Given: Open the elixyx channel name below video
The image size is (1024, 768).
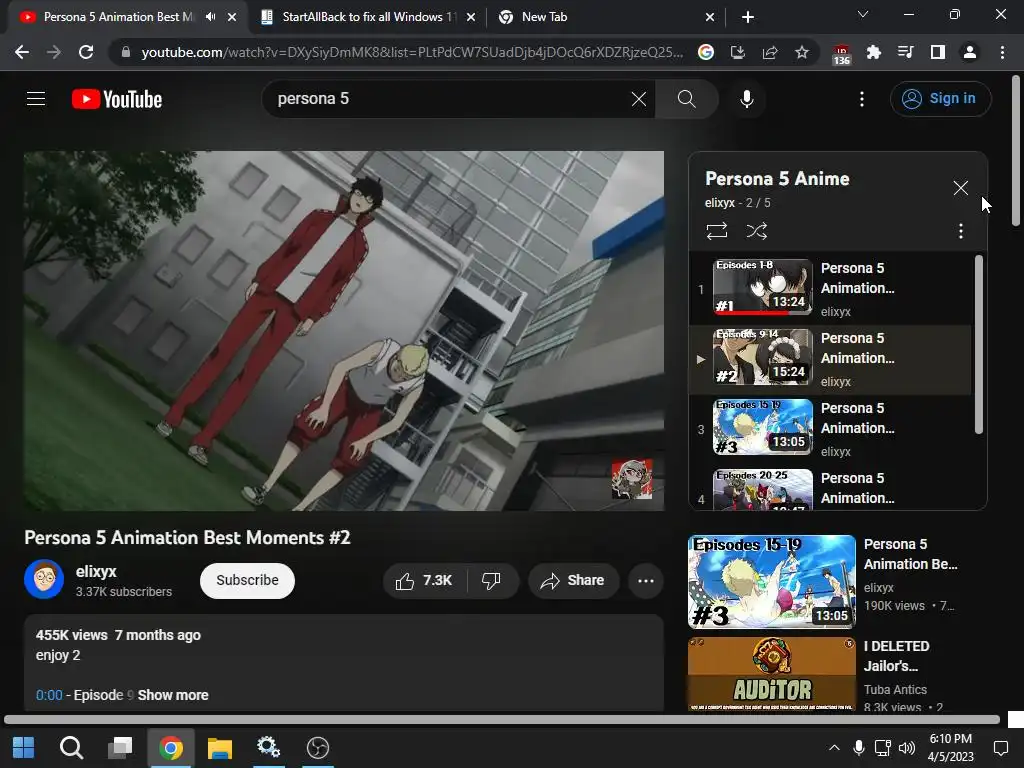Looking at the screenshot, I should coord(96,571).
